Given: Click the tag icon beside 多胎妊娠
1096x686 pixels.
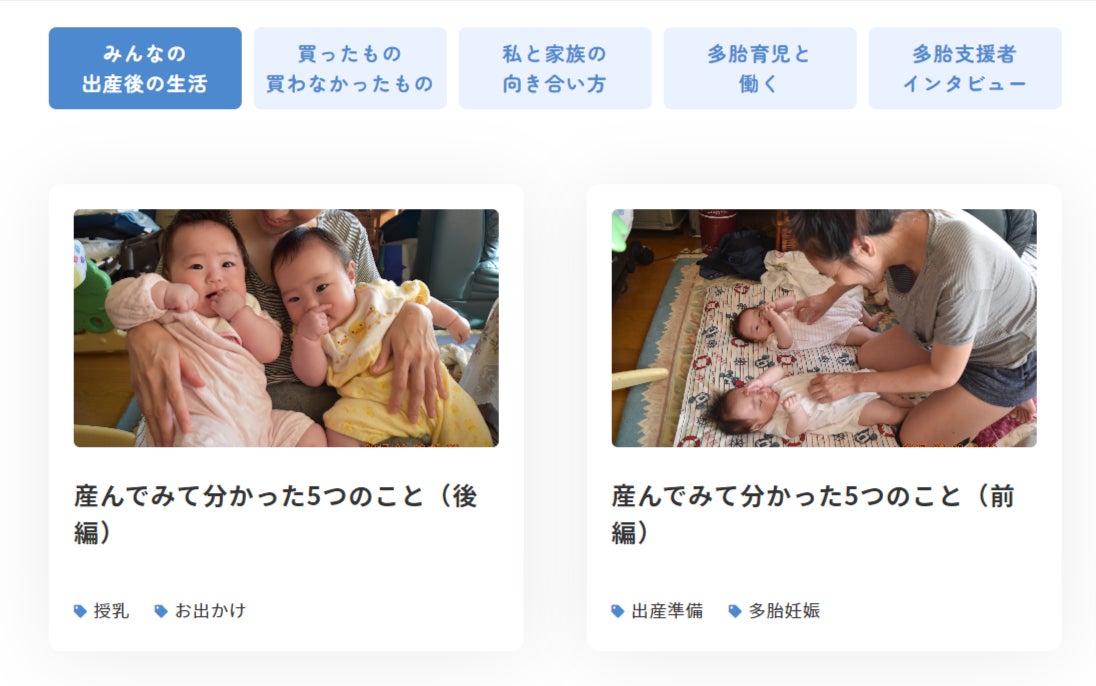Looking at the screenshot, I should 735,611.
